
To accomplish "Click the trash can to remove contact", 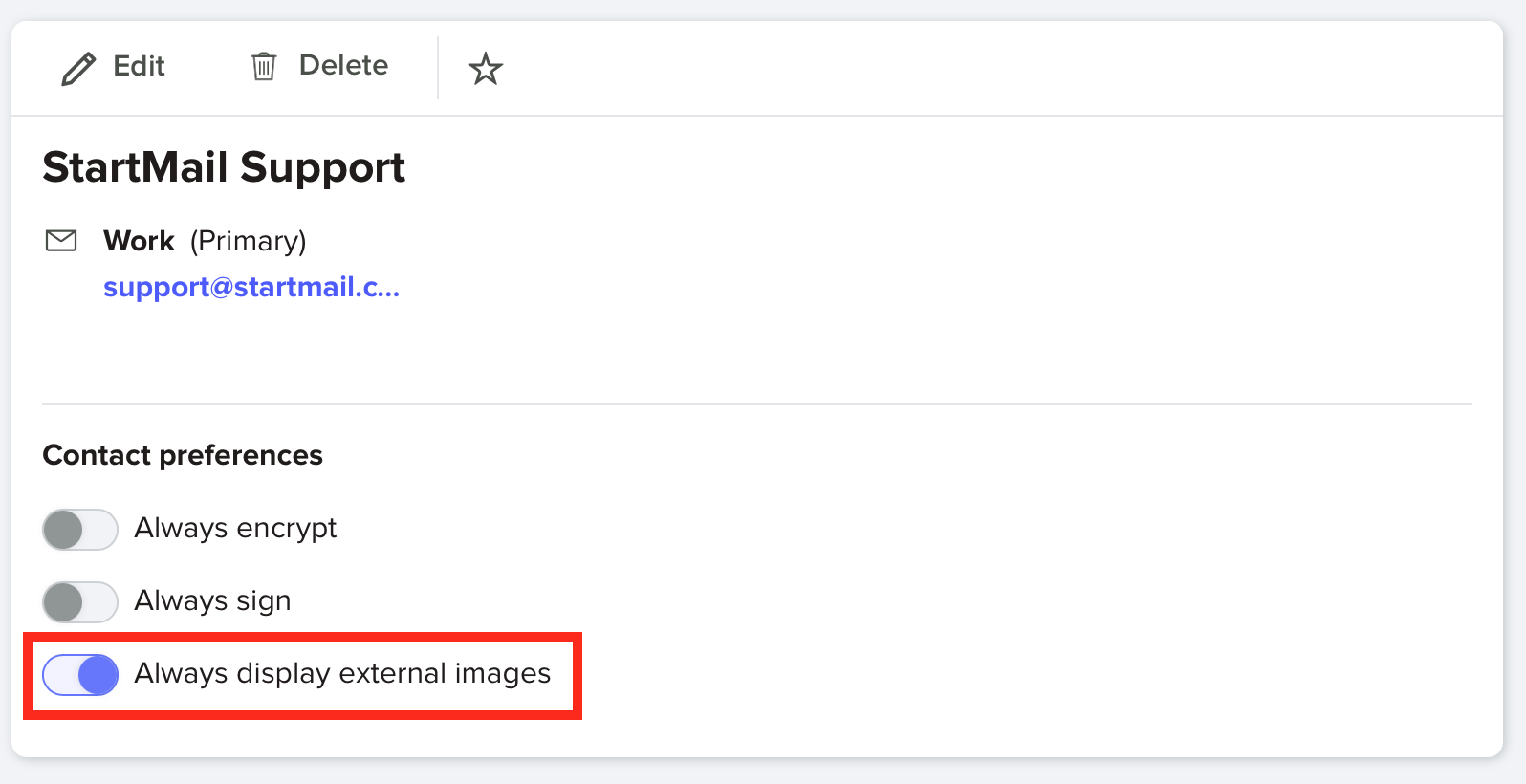I will (x=264, y=67).
